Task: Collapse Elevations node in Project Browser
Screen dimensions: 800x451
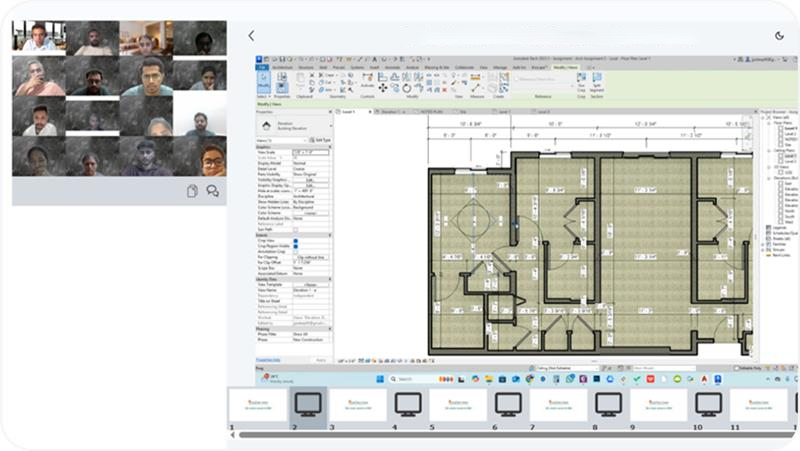Action: click(769, 178)
